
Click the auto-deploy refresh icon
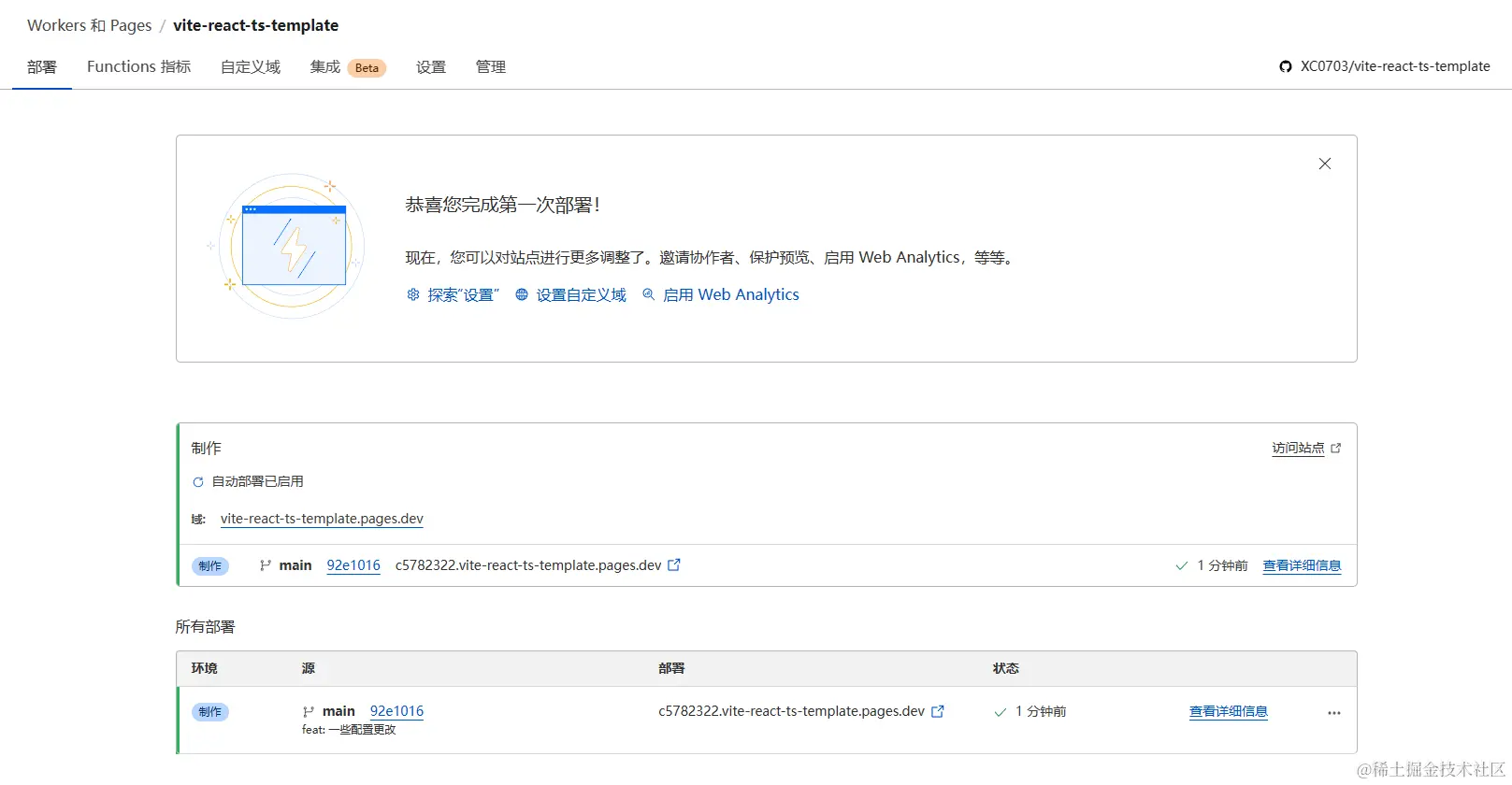point(198,482)
